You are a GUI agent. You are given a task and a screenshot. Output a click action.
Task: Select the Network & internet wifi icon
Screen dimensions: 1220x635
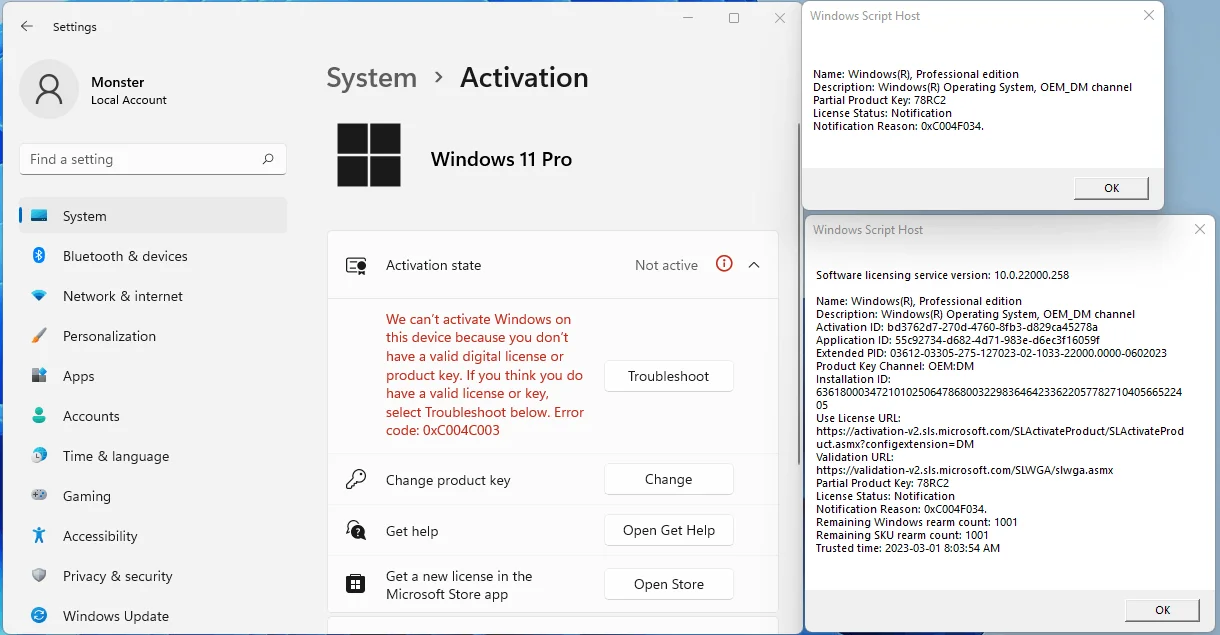40,296
